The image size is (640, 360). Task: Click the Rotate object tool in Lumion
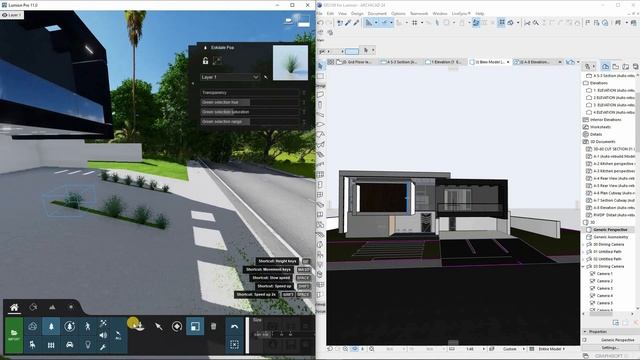[x=177, y=326]
